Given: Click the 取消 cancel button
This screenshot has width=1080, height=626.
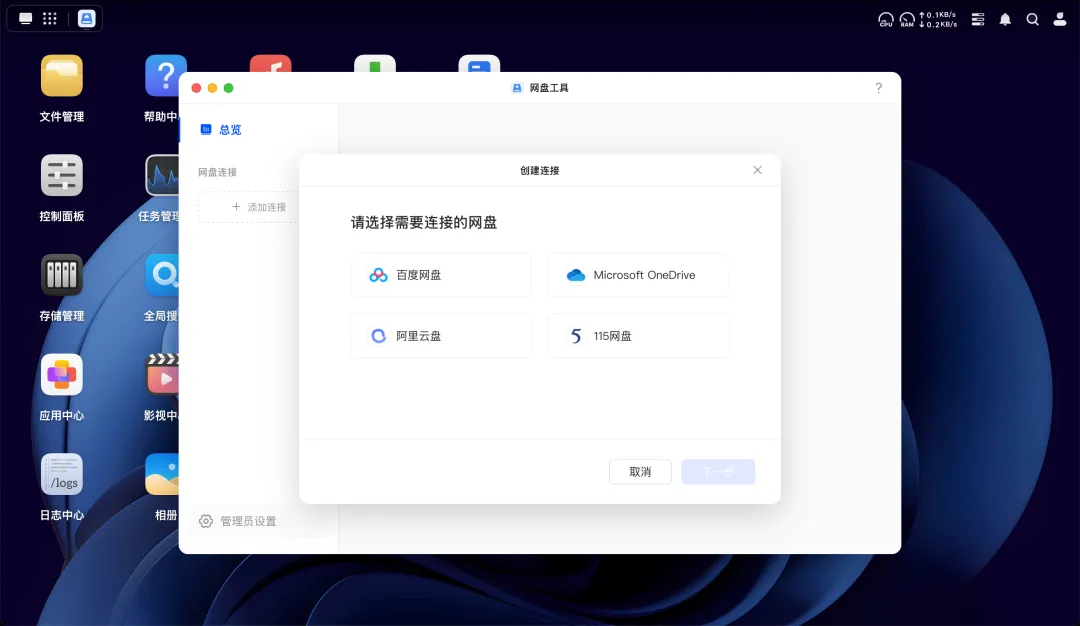Looking at the screenshot, I should [640, 472].
